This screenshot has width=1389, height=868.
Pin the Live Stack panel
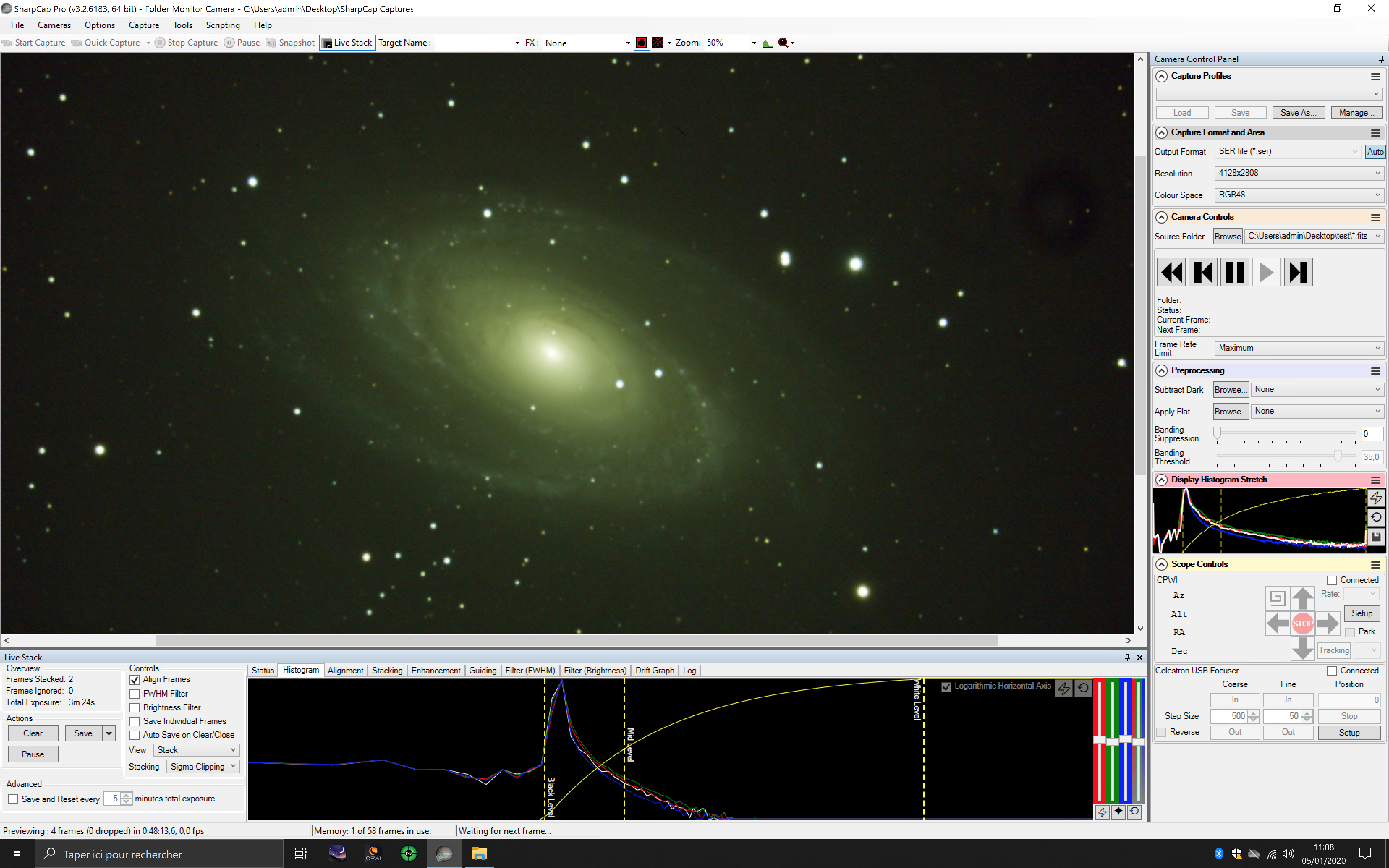tap(1127, 657)
